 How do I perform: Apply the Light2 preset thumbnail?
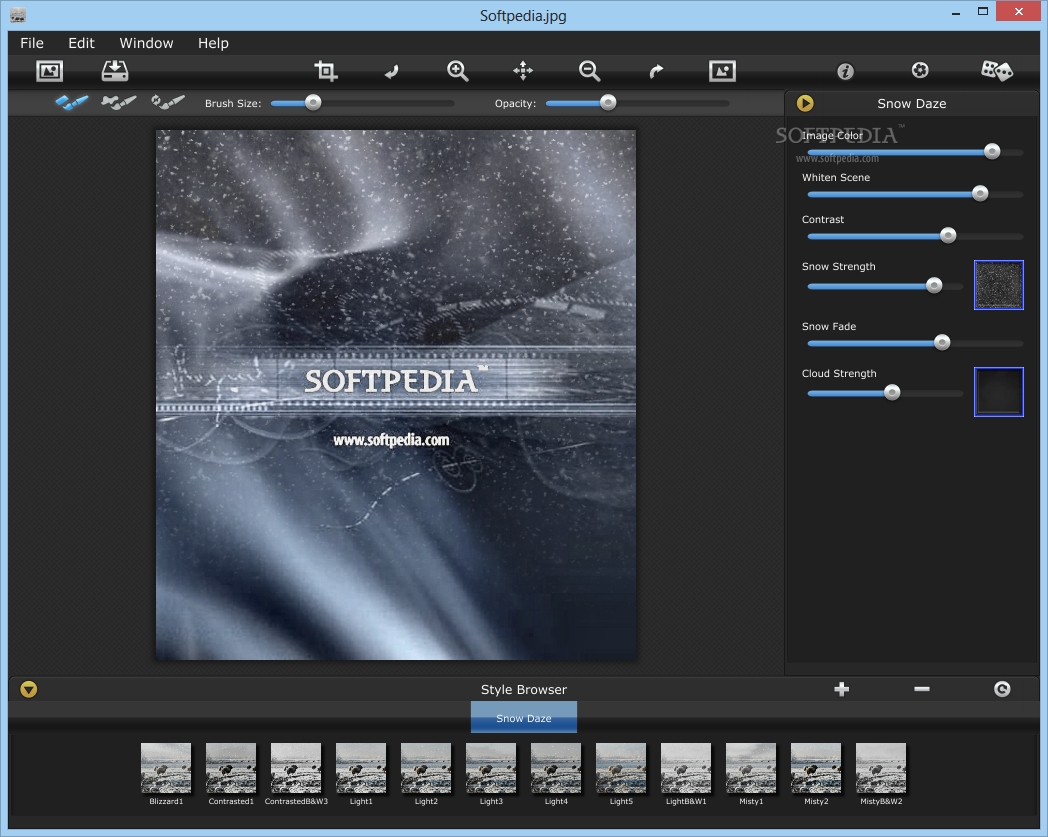point(426,768)
